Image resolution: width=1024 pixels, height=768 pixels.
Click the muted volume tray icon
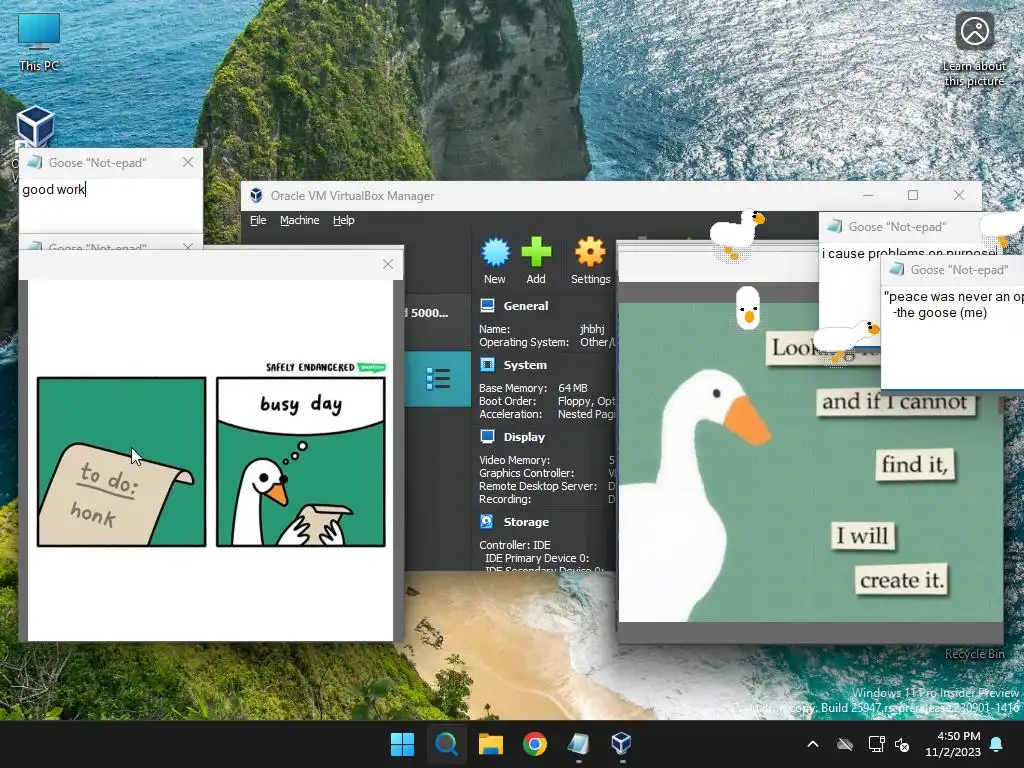point(903,744)
